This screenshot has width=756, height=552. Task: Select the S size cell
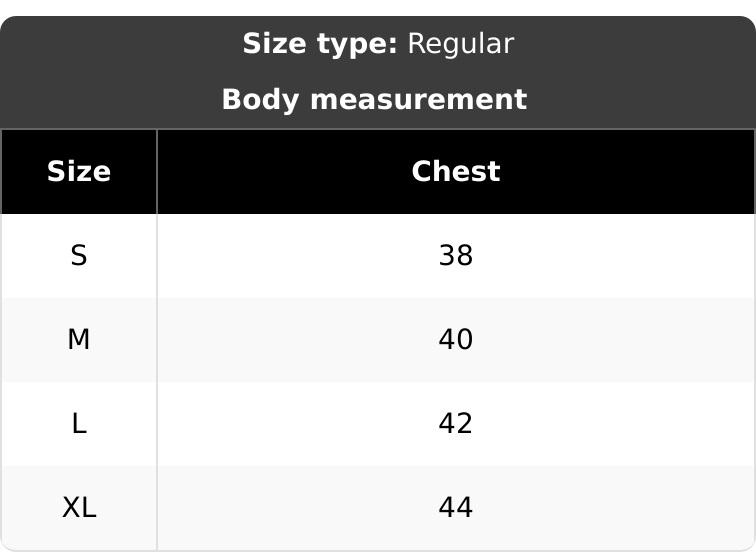pos(79,256)
